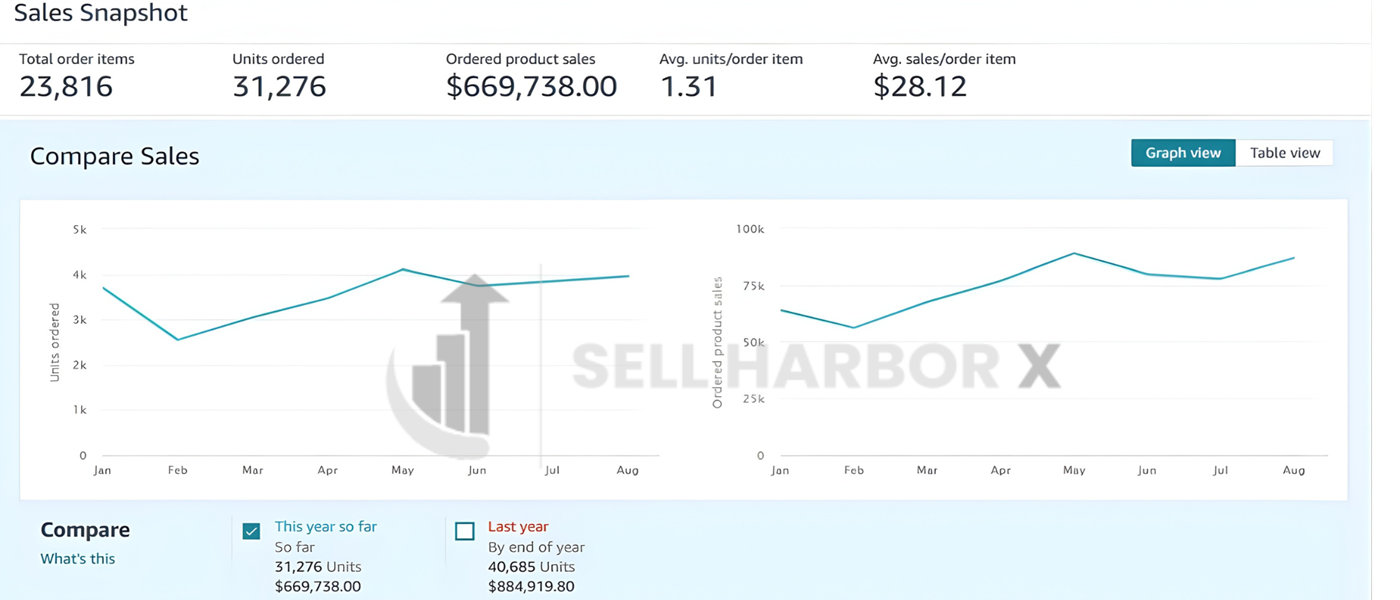
Task: Click the Units ordered value 31,276
Action: 279,87
